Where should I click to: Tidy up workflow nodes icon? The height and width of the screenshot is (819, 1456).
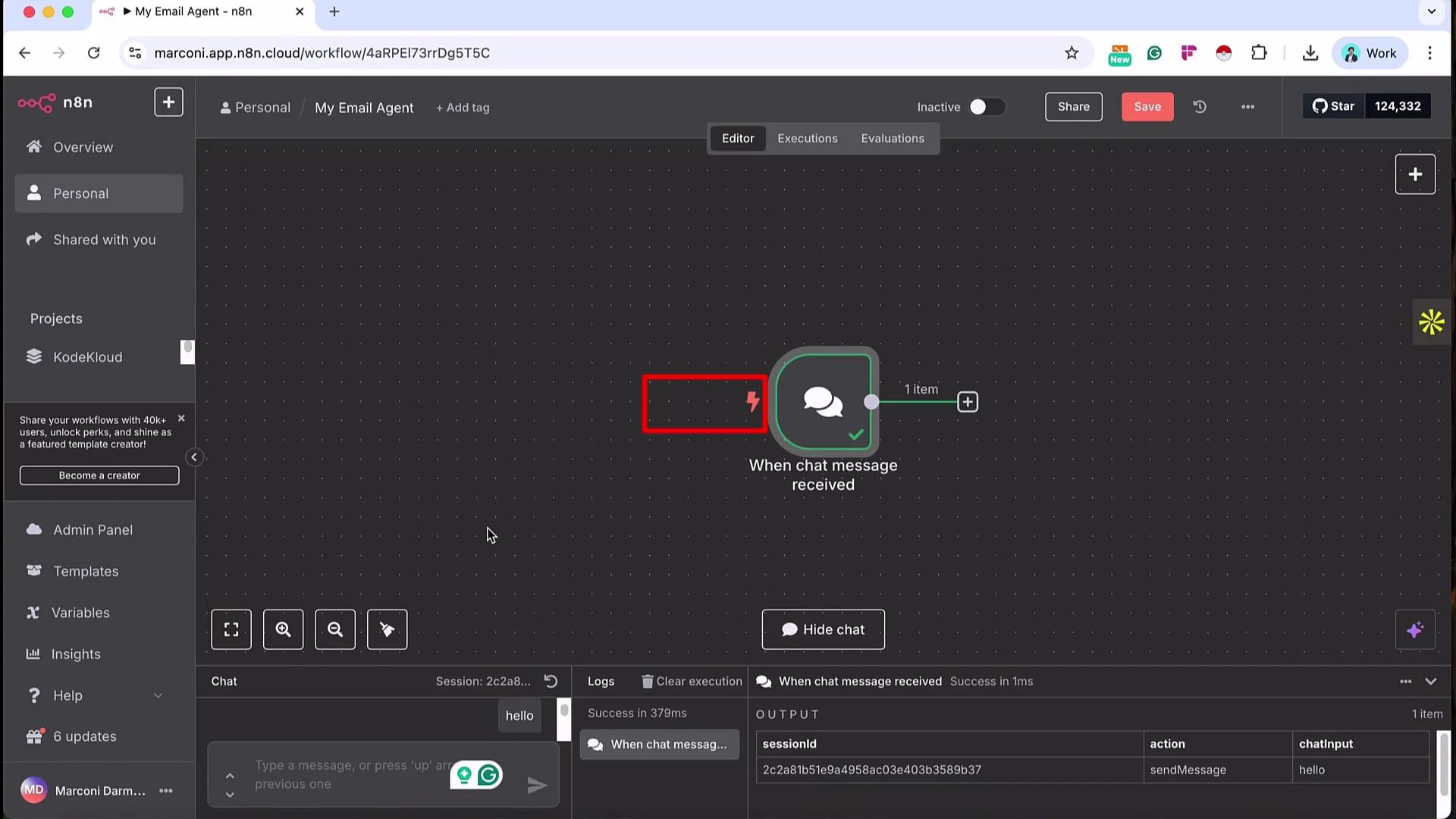[x=387, y=629]
